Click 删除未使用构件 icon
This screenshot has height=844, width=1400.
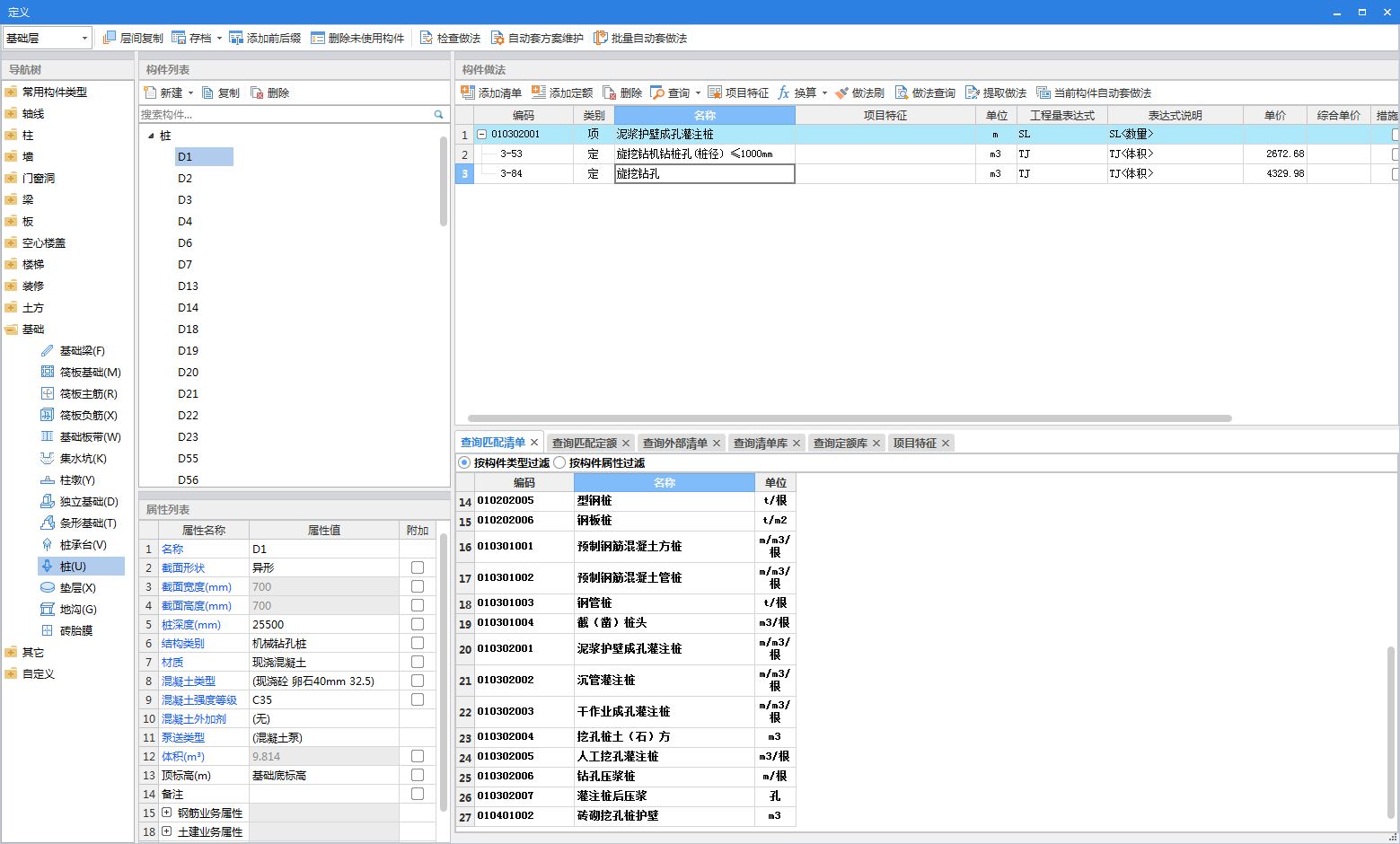point(318,38)
